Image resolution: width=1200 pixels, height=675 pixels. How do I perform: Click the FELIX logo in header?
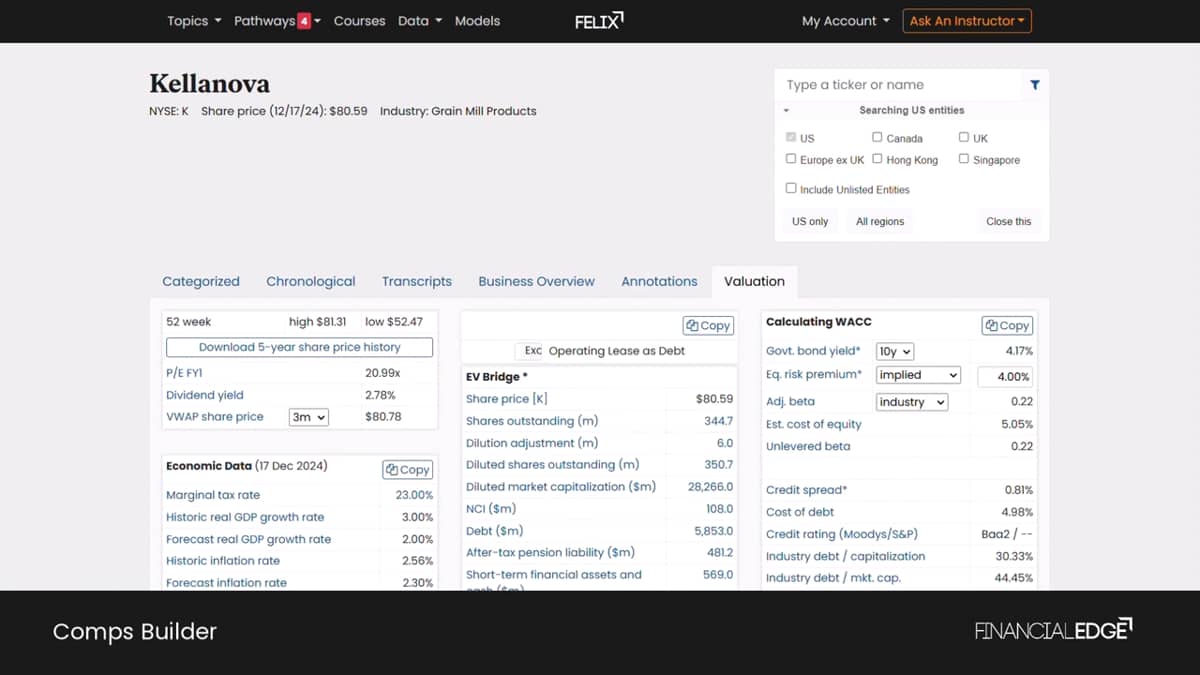click(x=599, y=20)
